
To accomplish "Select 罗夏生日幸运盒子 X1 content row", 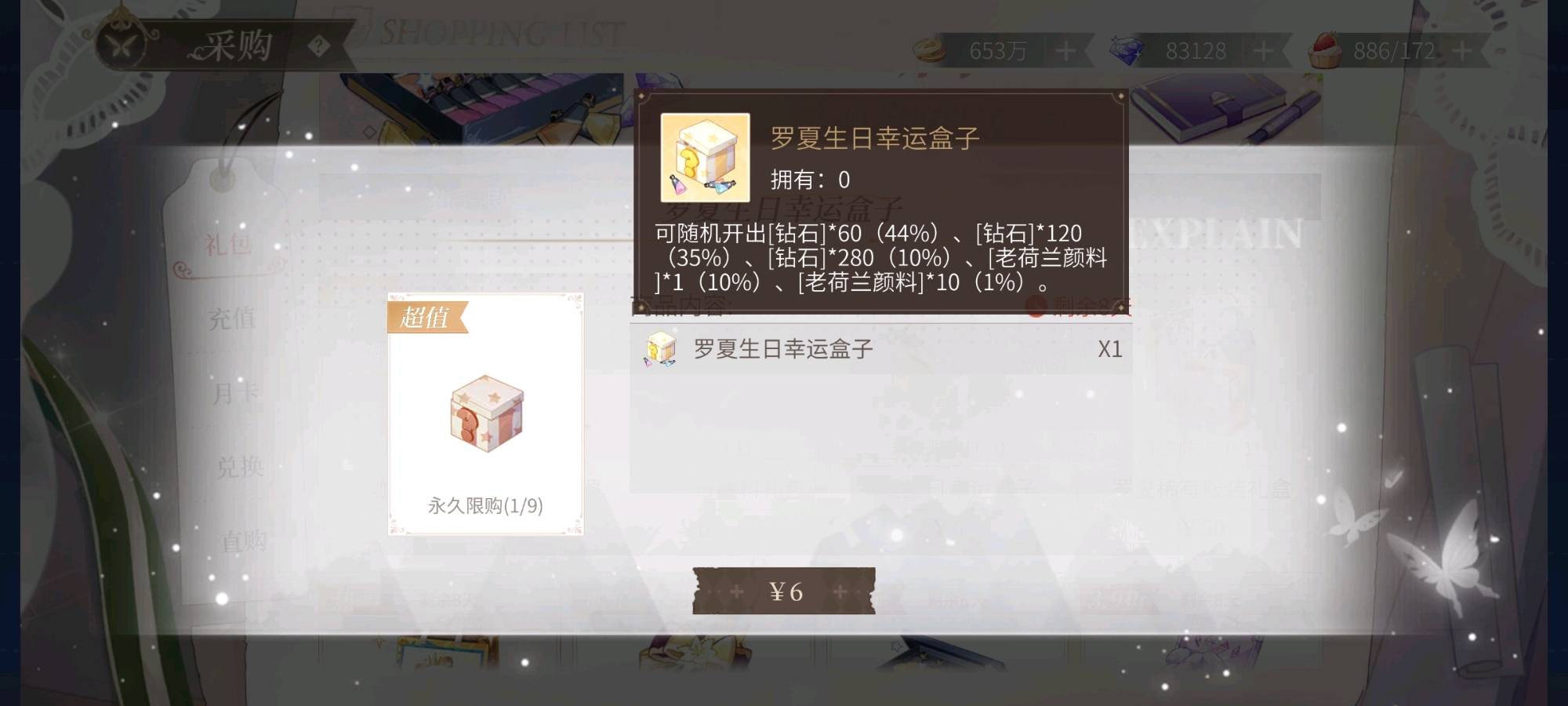I will click(881, 349).
